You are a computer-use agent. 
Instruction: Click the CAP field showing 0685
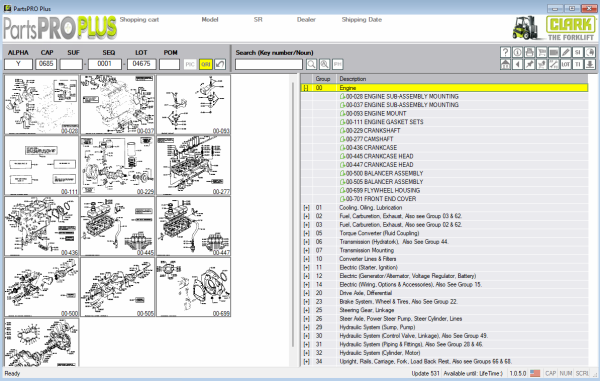tap(46, 64)
